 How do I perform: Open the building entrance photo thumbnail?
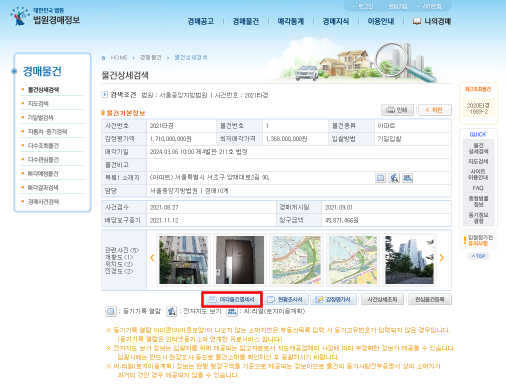[183, 260]
